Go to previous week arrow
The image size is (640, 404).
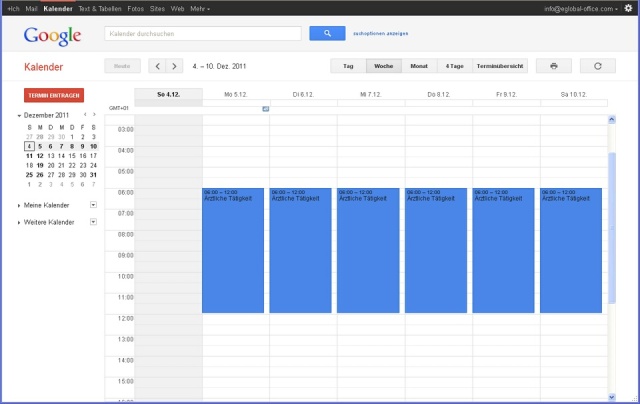point(157,66)
